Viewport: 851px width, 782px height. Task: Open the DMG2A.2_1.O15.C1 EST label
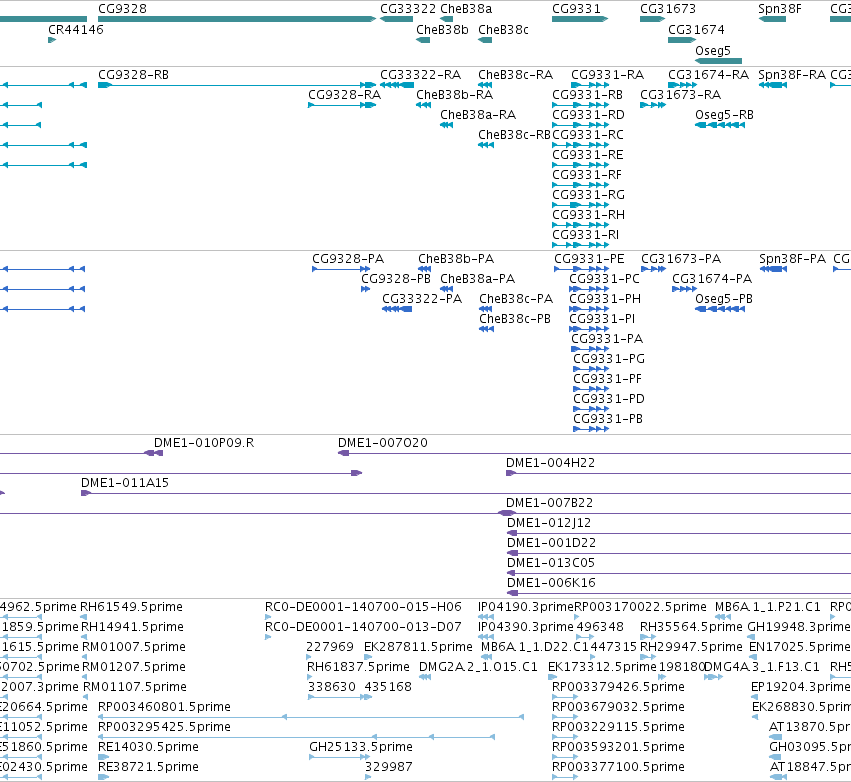(478, 666)
